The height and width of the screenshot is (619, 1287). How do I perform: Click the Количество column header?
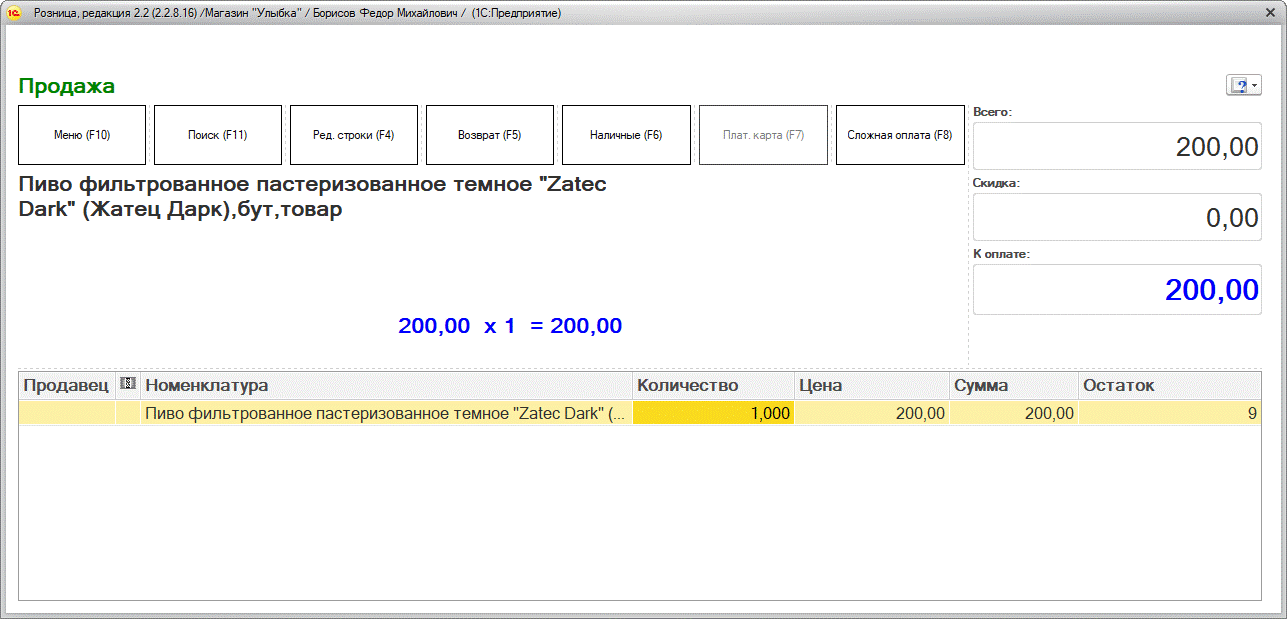713,386
